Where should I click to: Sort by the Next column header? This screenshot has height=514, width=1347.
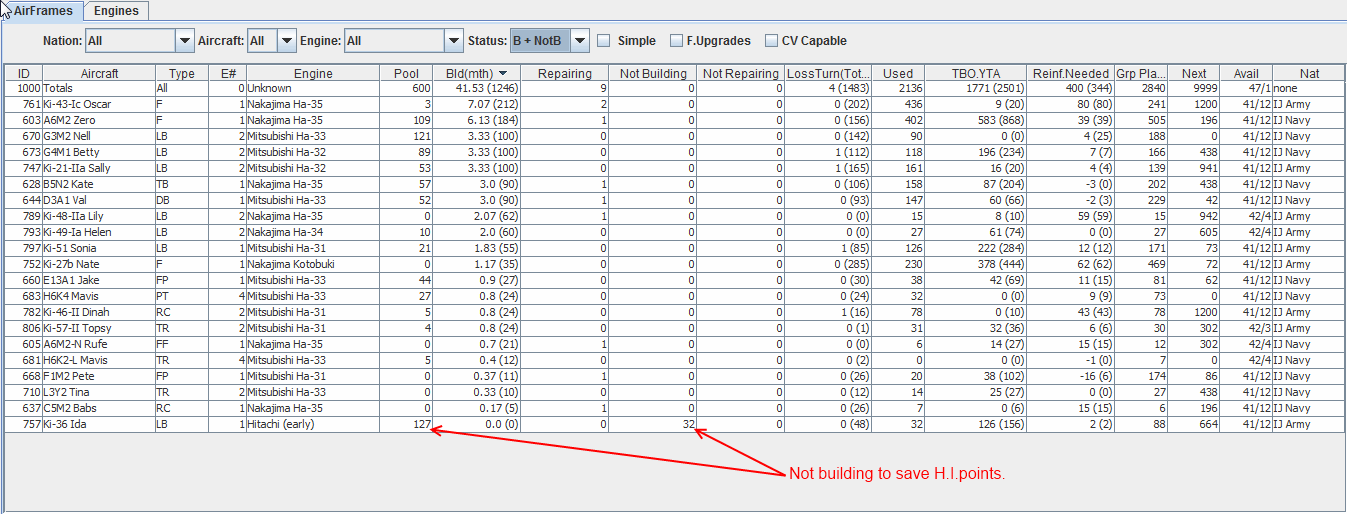[x=1194, y=73]
